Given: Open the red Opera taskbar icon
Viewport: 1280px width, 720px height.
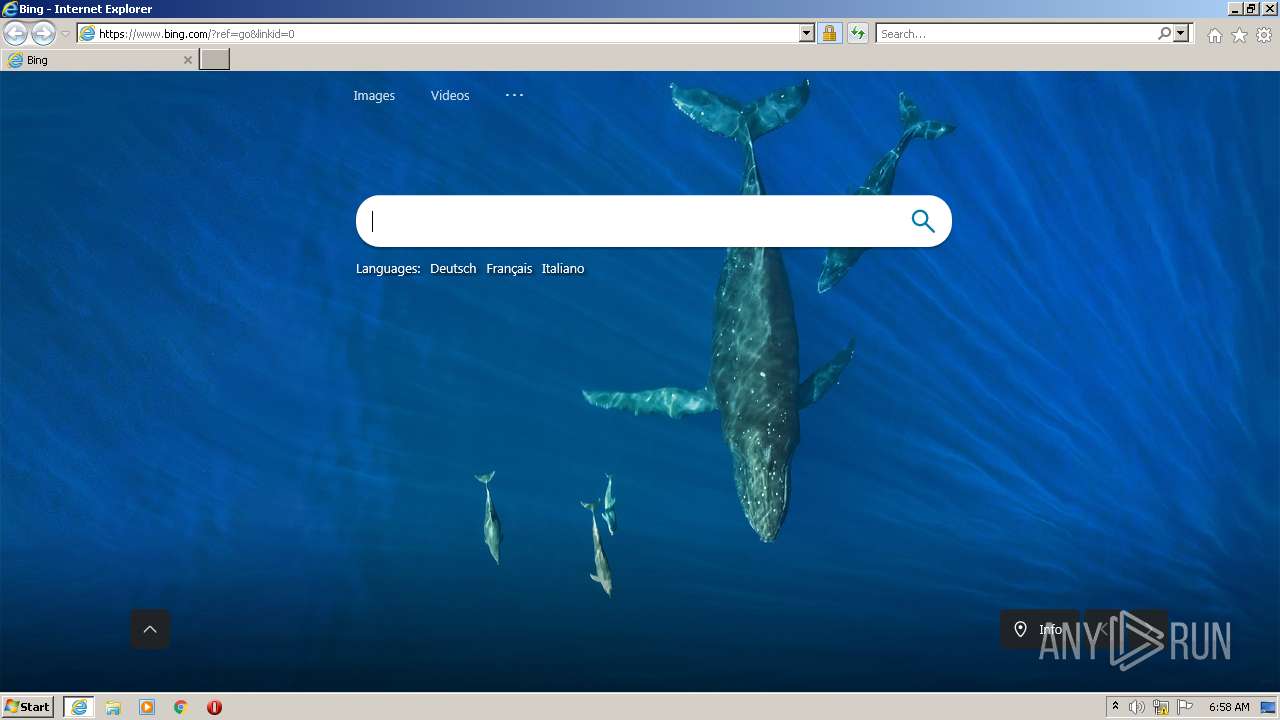Looking at the screenshot, I should [214, 707].
